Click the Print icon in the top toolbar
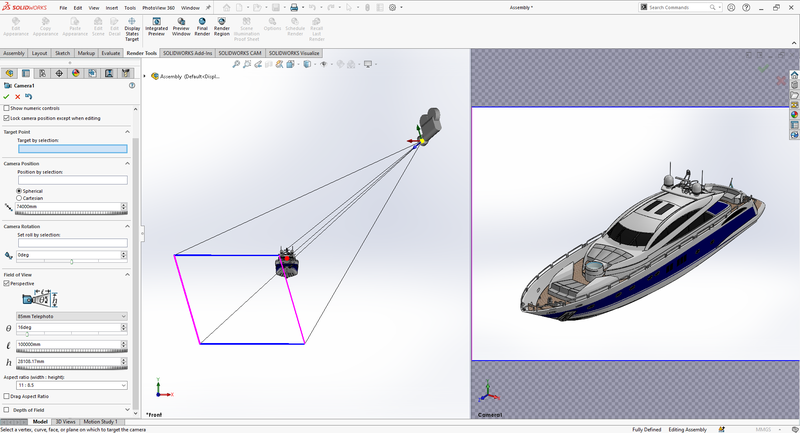Image resolution: width=800 pixels, height=433 pixels. click(294, 8)
